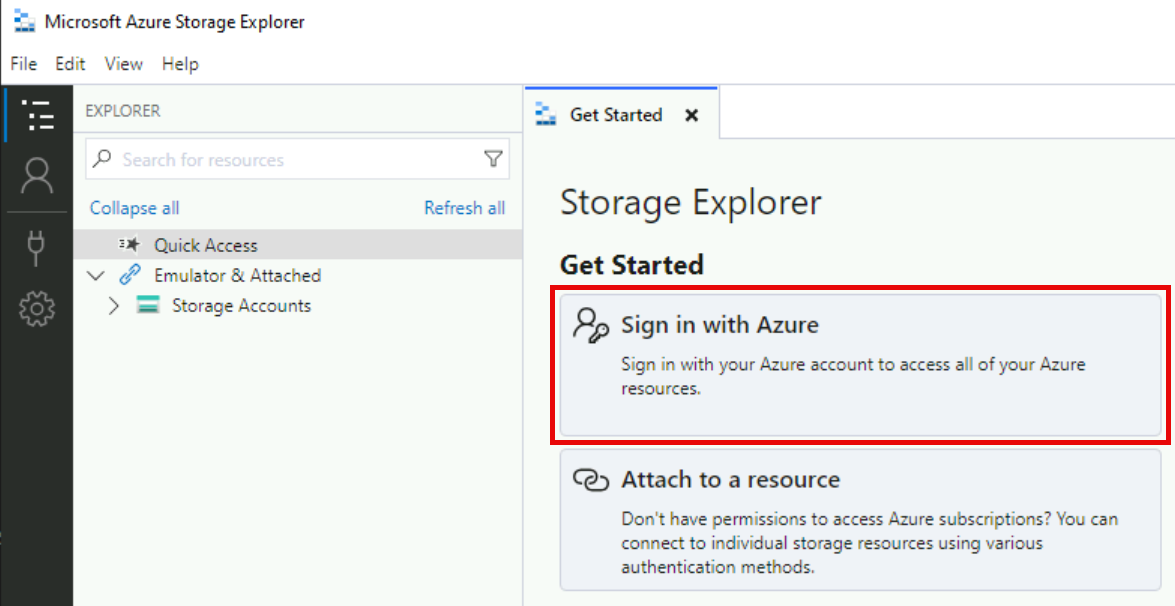Switch to the Get Started tab

615,114
